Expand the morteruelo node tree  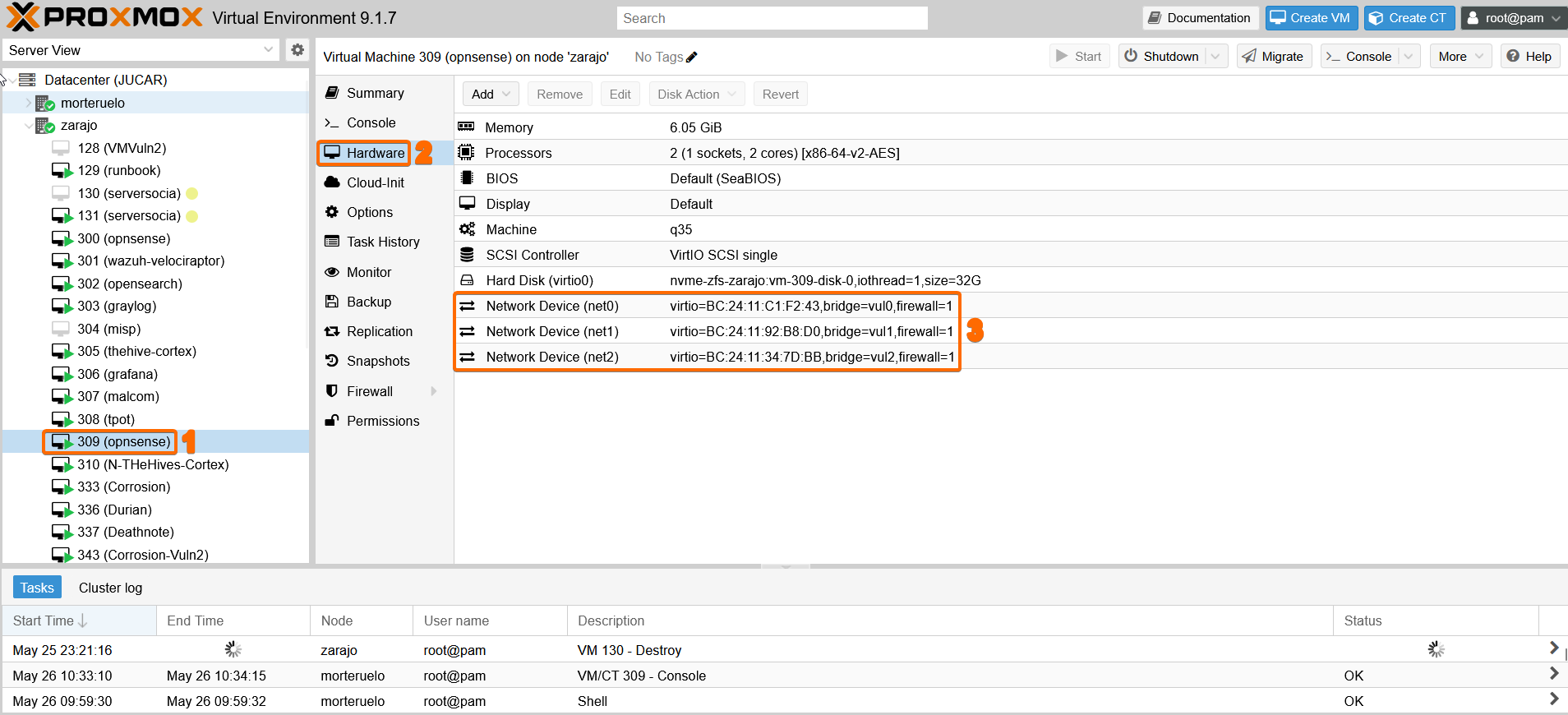coord(29,103)
